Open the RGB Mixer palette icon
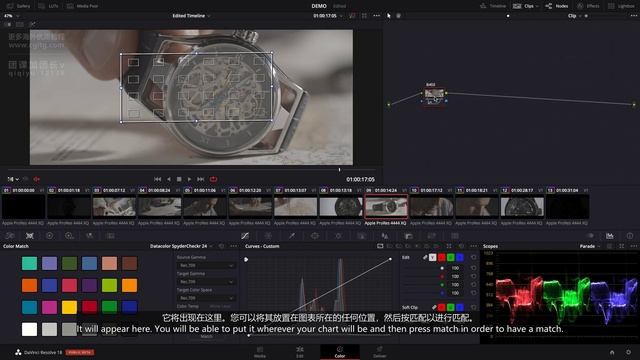This screenshot has width=640, height=360. point(89,236)
